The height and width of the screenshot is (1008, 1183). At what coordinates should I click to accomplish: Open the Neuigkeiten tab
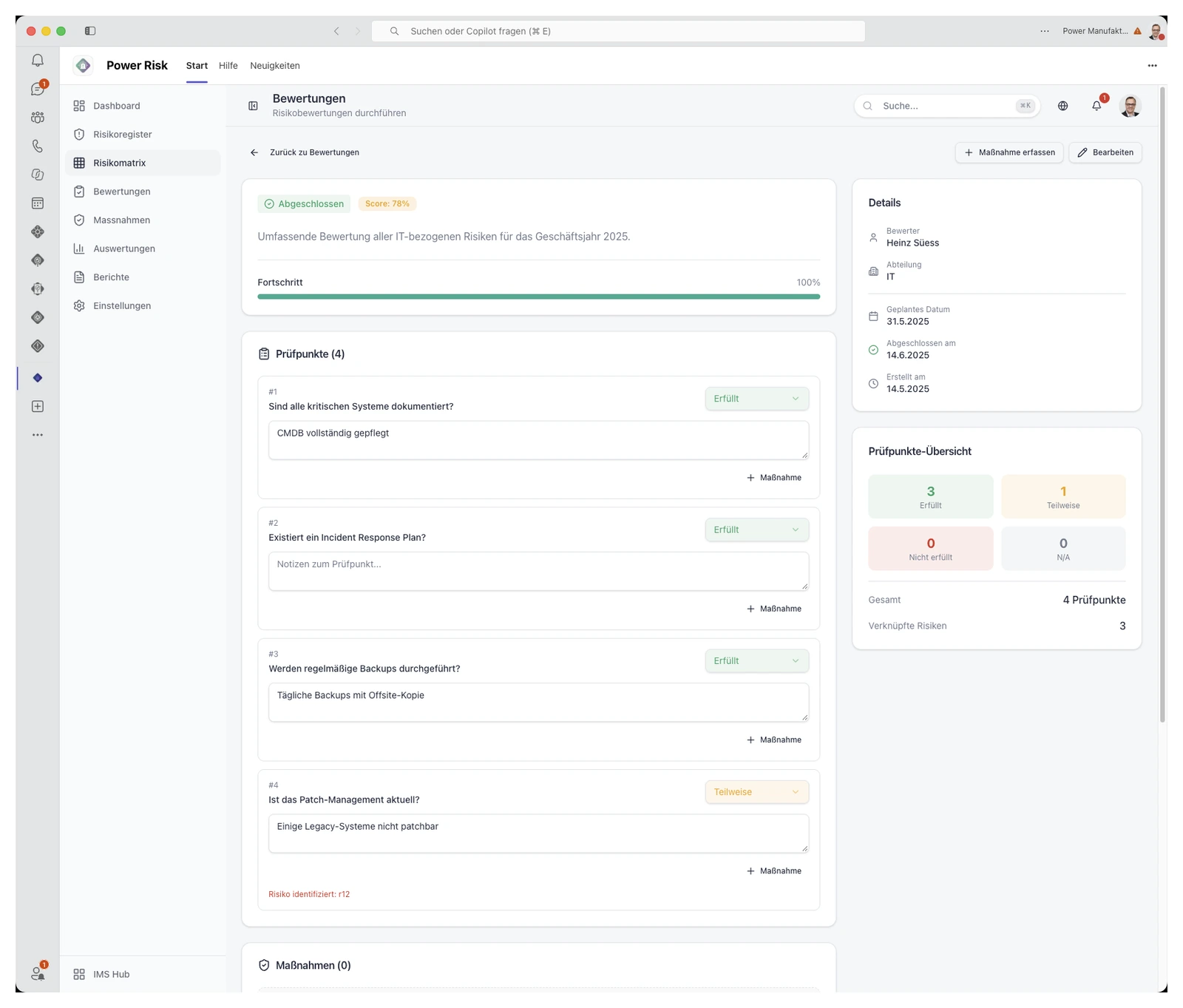click(x=275, y=66)
